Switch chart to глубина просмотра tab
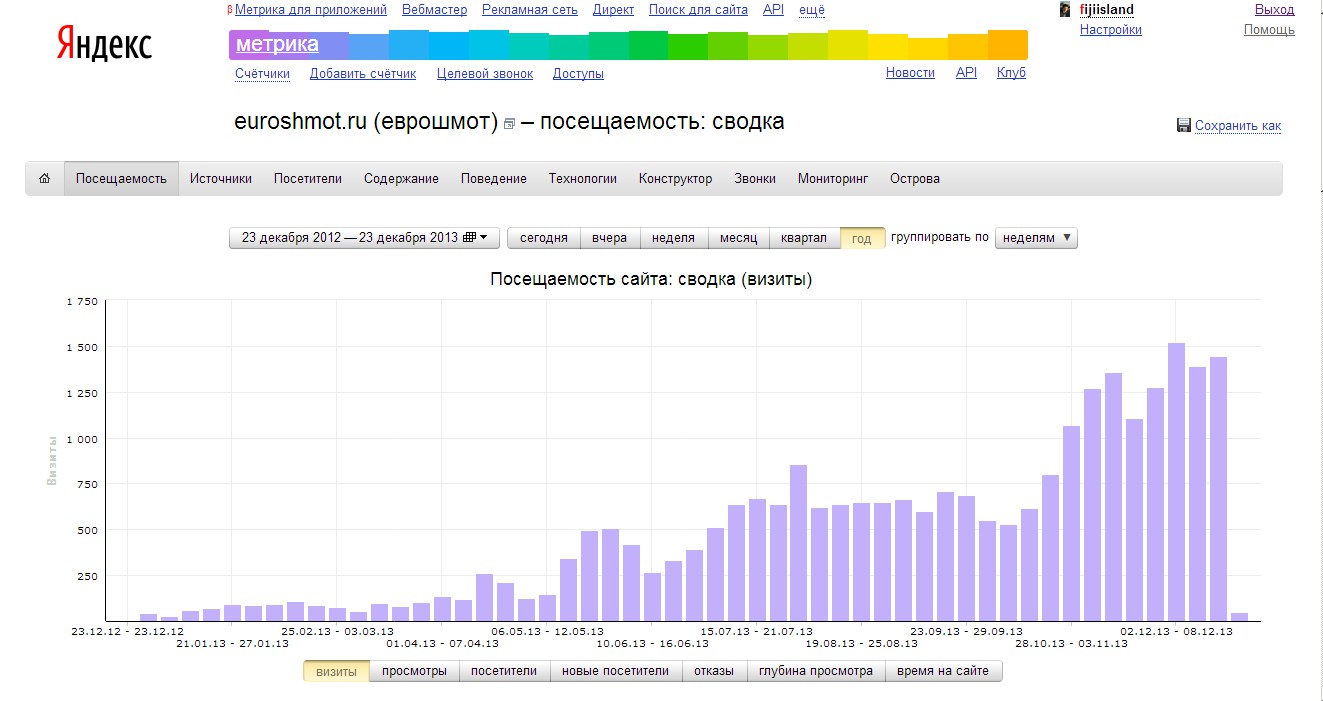1323x701 pixels. (x=816, y=671)
